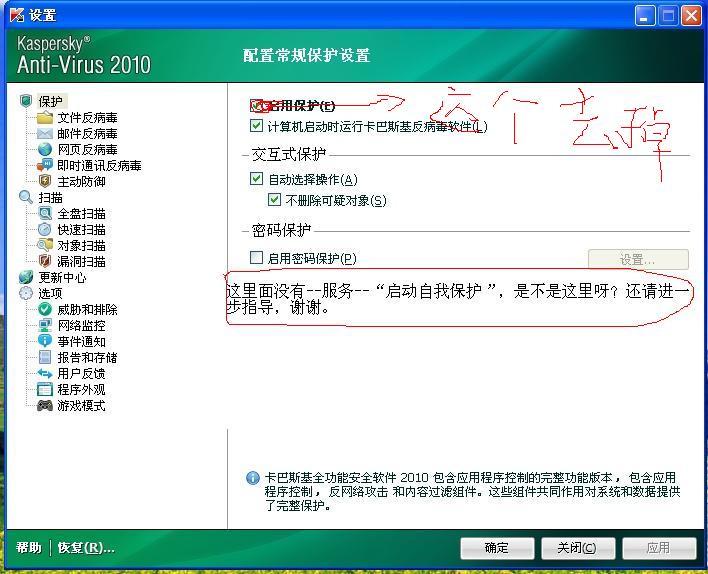The height and width of the screenshot is (574, 708).
Task: Uncheck the 启用保护(E) checkbox
Action: pos(256,106)
